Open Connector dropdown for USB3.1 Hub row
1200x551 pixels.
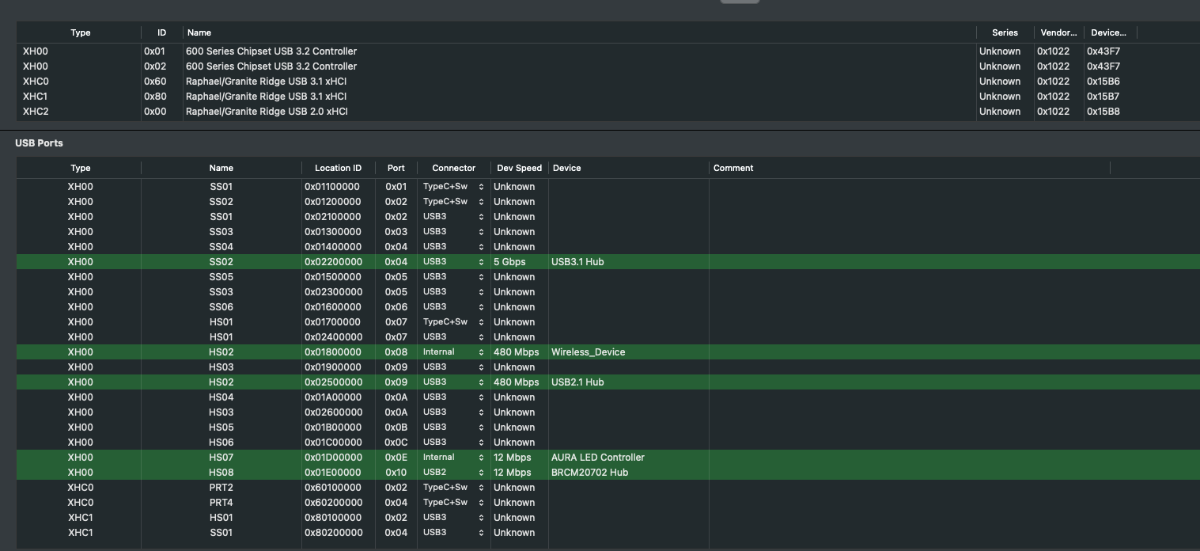pos(453,262)
